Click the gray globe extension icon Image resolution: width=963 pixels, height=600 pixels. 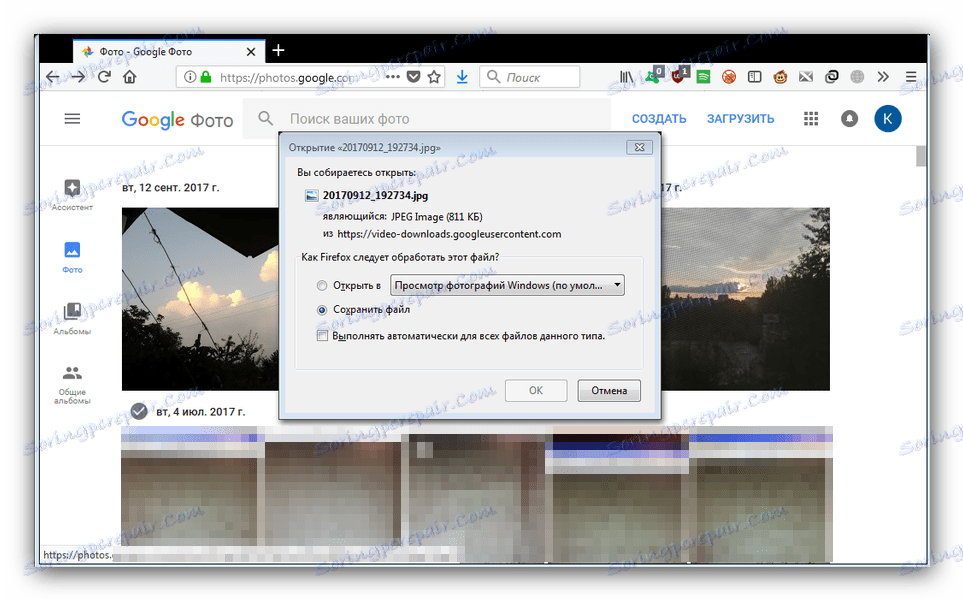coord(857,77)
